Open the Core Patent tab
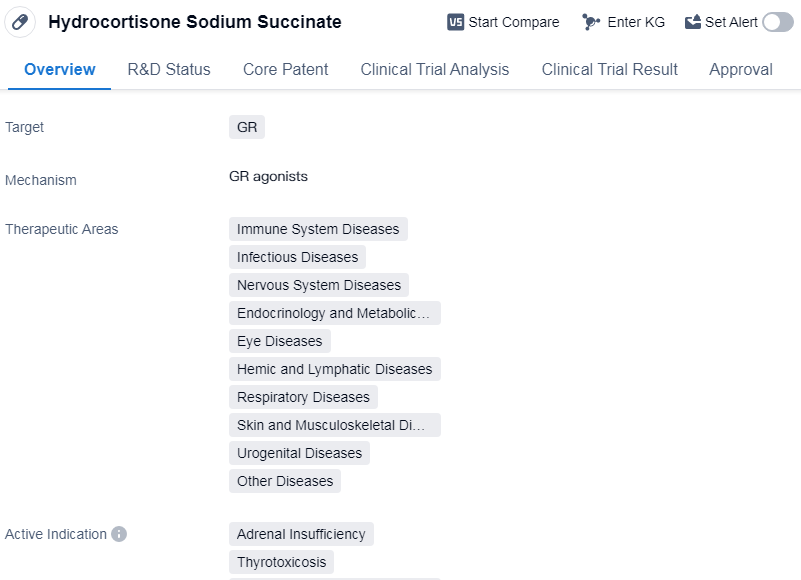This screenshot has width=801, height=580. point(285,69)
